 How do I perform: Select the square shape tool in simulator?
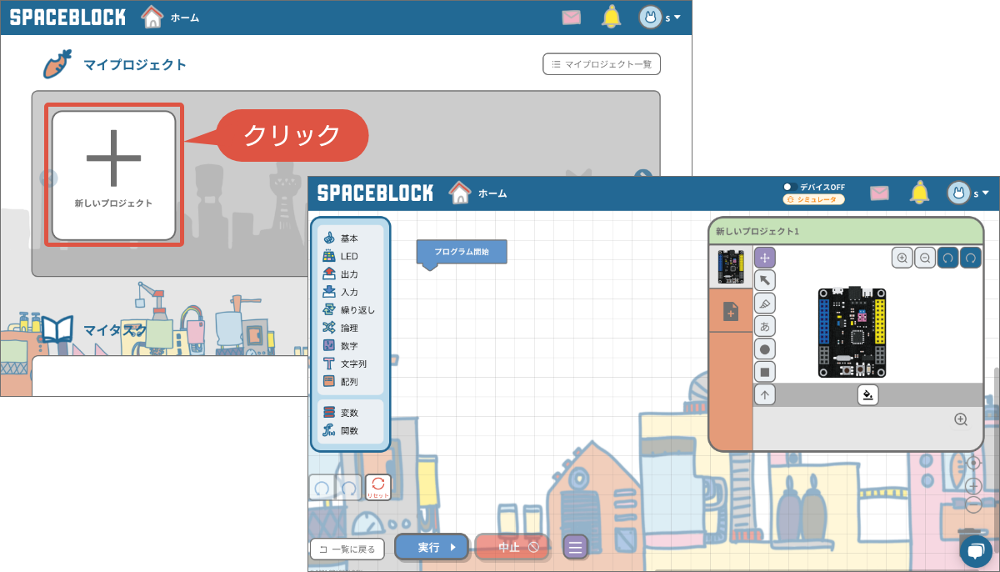tap(765, 372)
